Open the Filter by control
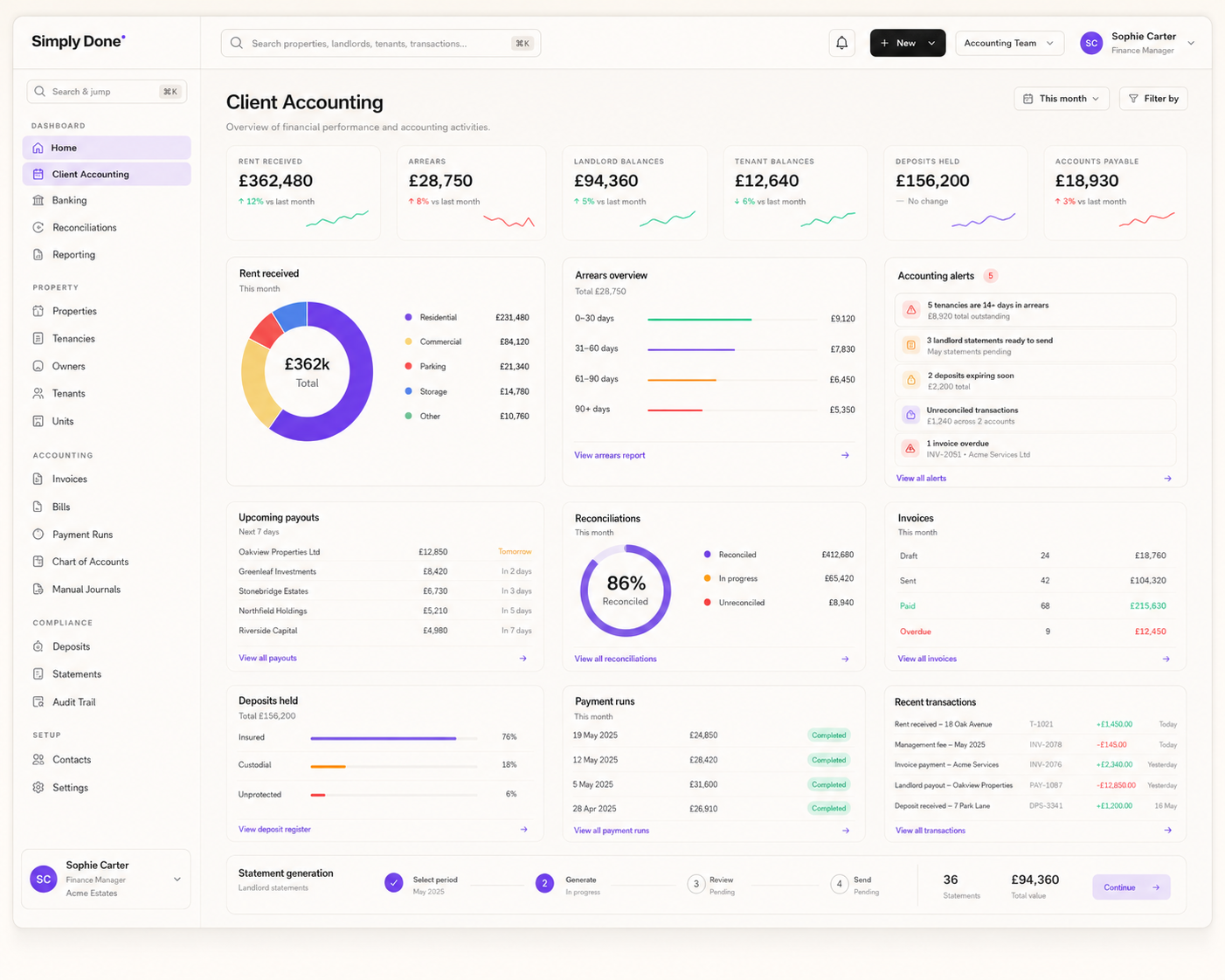 [1153, 99]
